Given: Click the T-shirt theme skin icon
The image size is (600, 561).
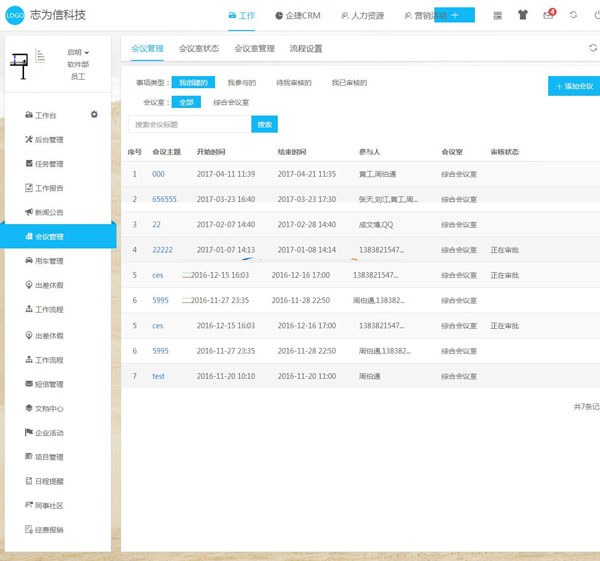Looking at the screenshot, I should (x=522, y=15).
